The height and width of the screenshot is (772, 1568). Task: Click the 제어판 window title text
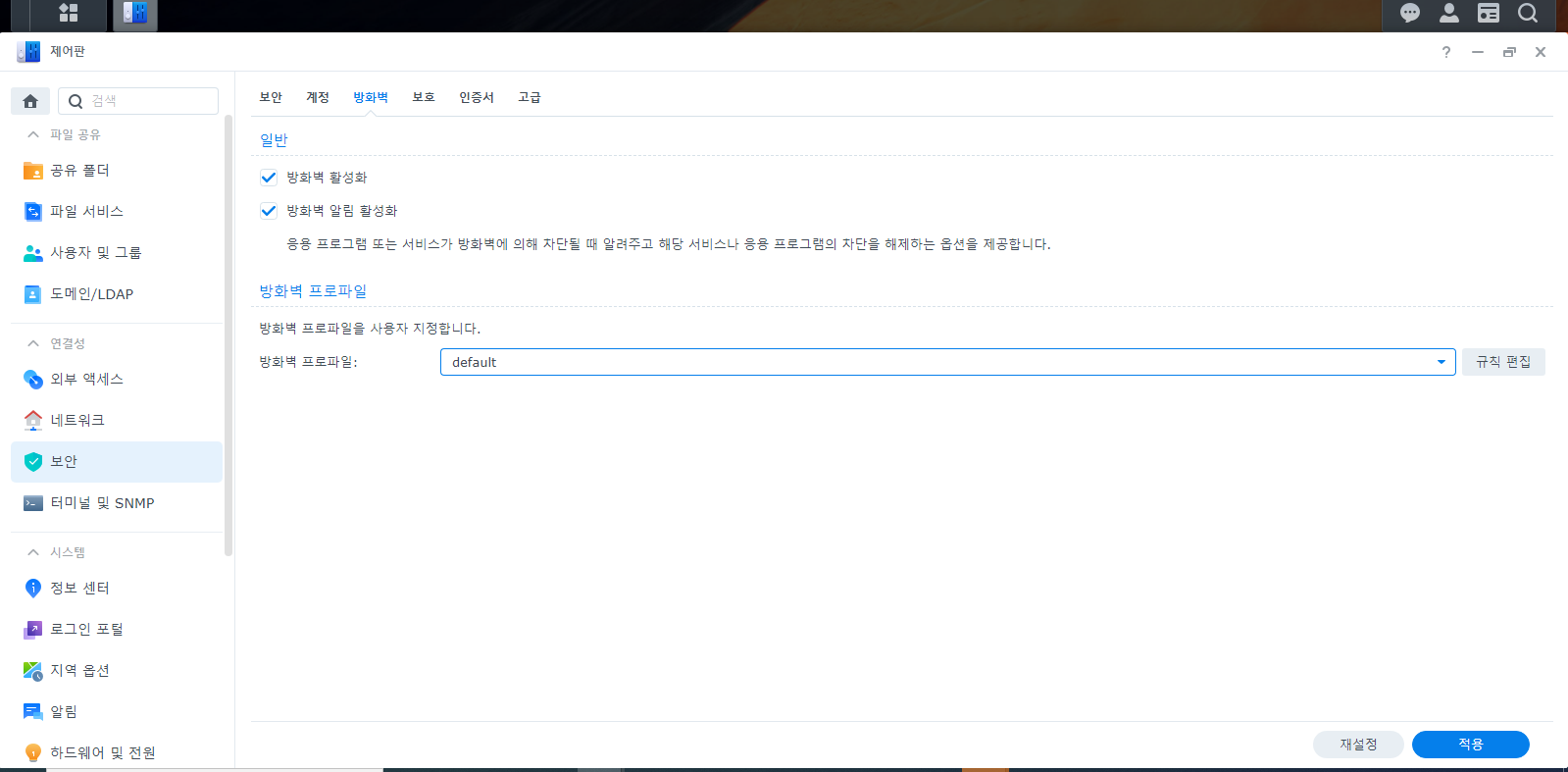68,51
